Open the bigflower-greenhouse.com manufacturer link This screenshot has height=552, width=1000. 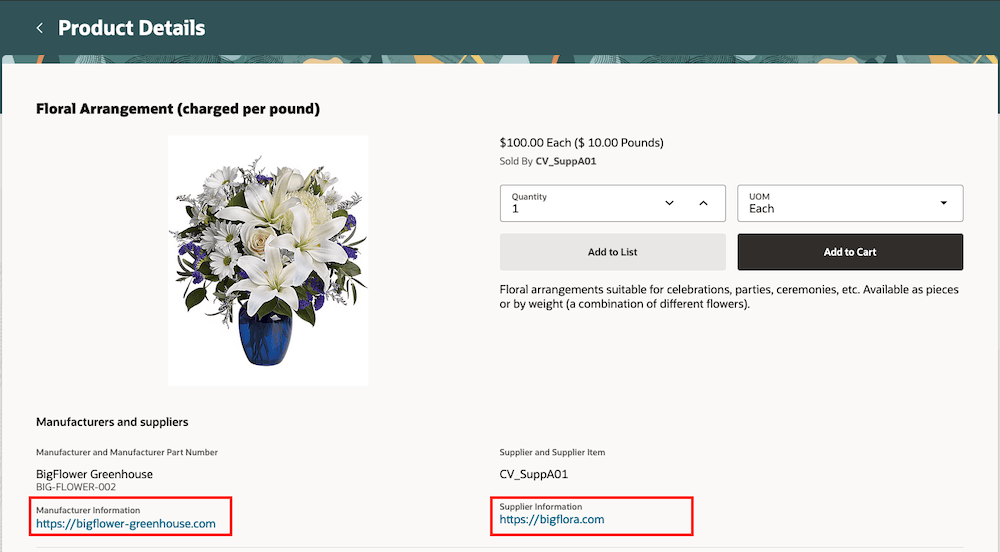click(126, 523)
